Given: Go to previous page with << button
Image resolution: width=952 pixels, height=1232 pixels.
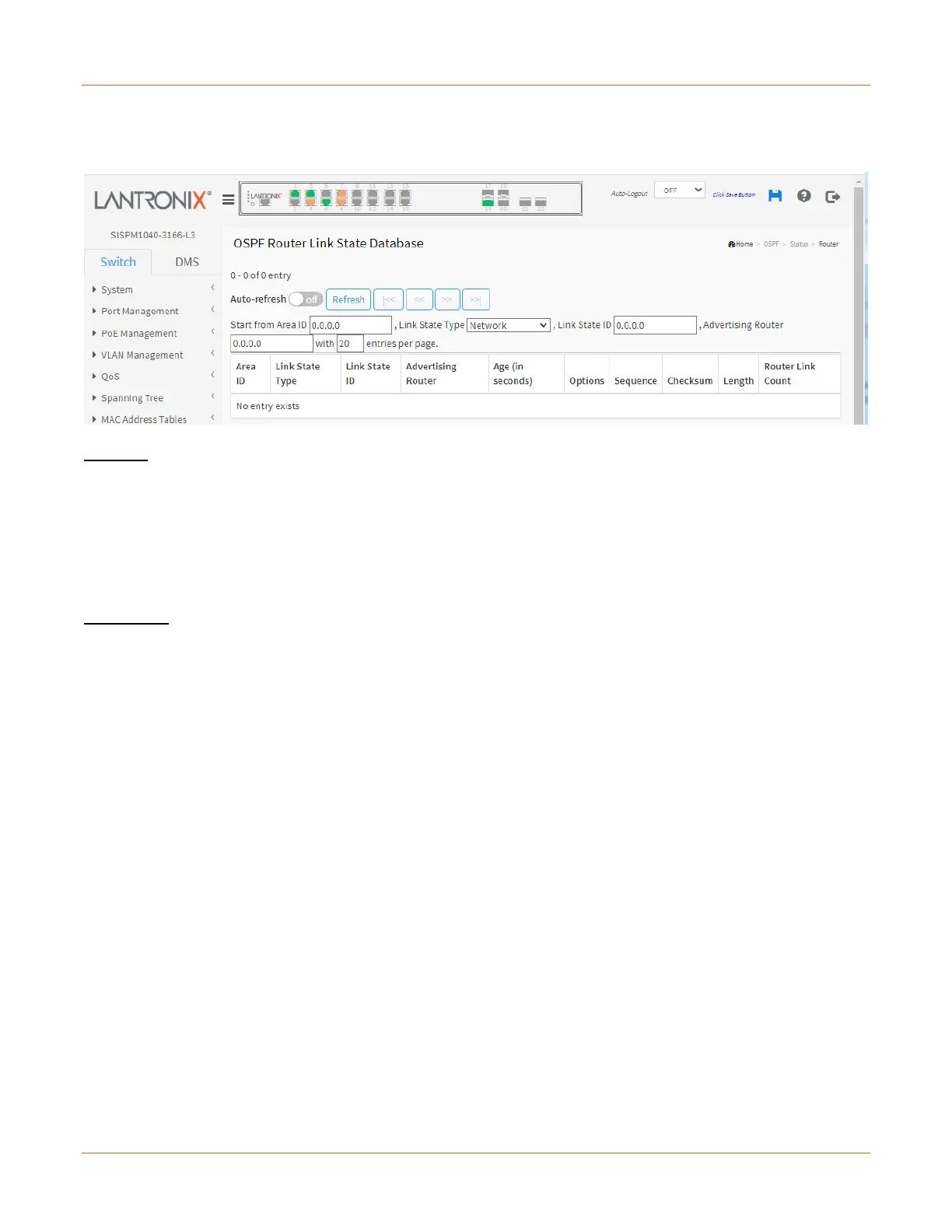Looking at the screenshot, I should (419, 299).
